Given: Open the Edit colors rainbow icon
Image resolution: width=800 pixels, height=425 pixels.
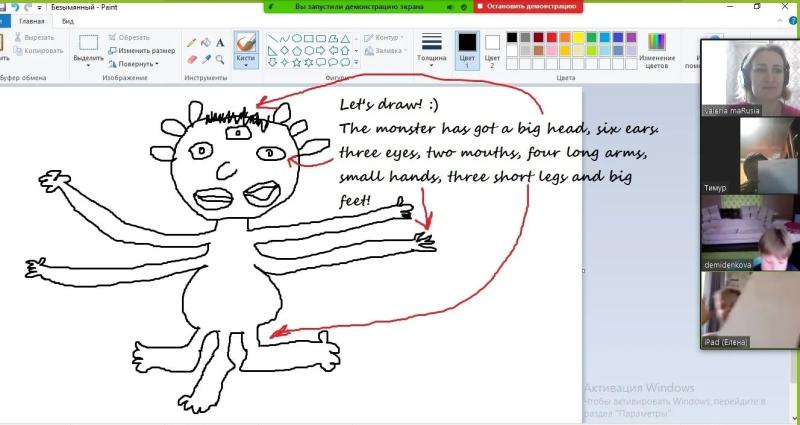Looking at the screenshot, I should click(657, 41).
